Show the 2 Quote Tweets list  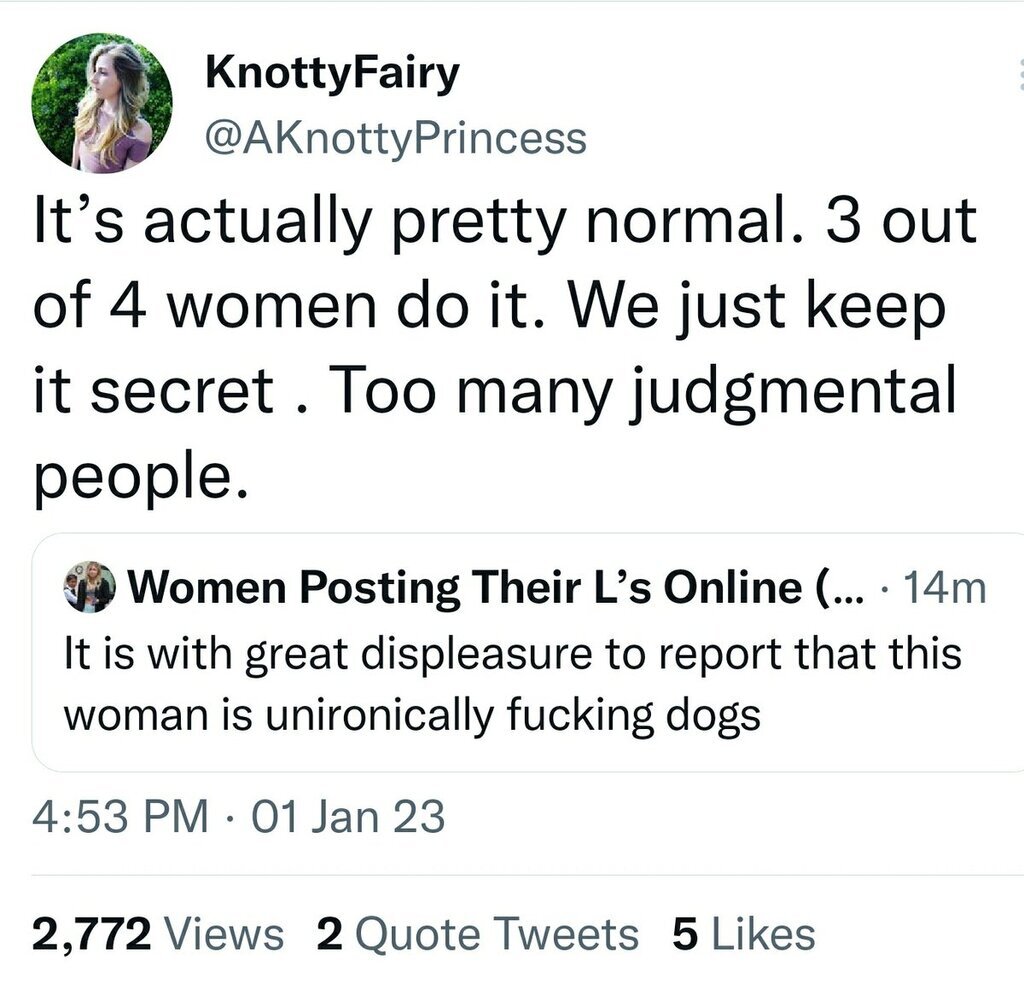click(476, 934)
